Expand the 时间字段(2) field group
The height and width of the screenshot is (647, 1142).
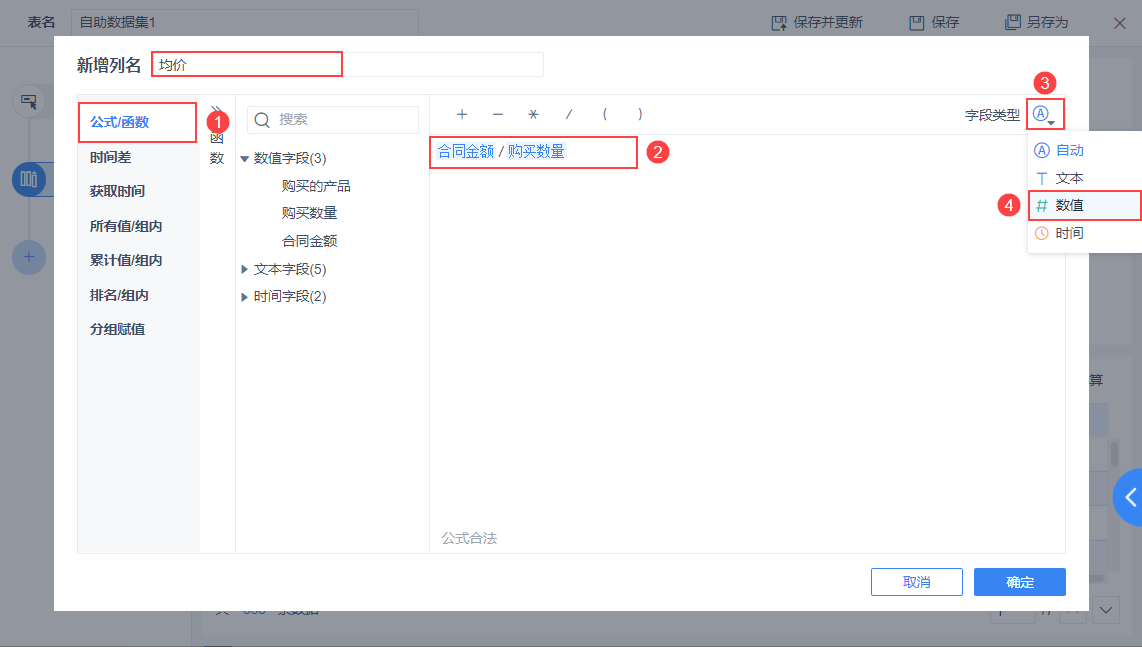point(288,296)
